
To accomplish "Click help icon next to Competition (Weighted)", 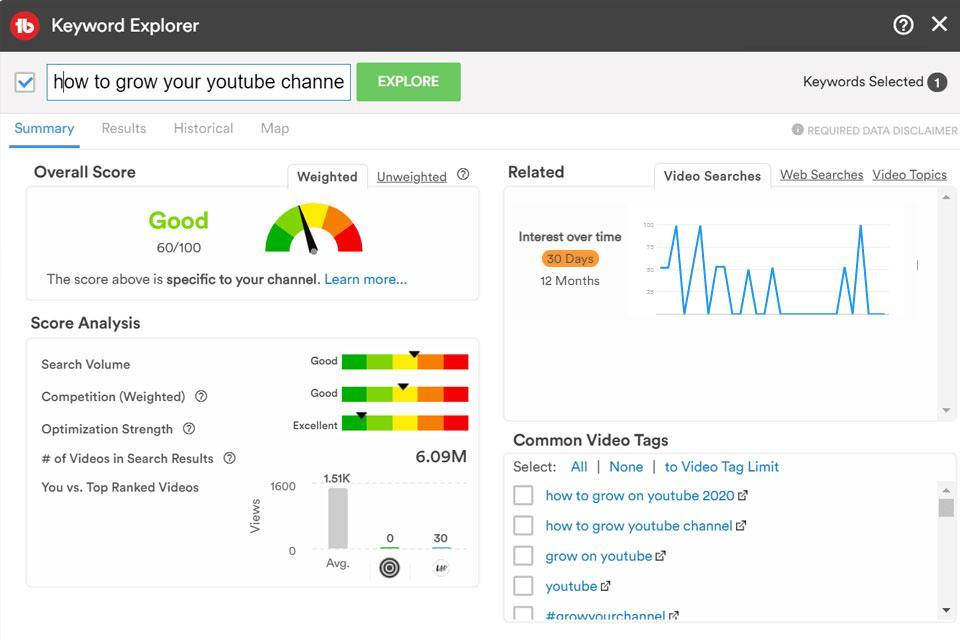I will [201, 396].
